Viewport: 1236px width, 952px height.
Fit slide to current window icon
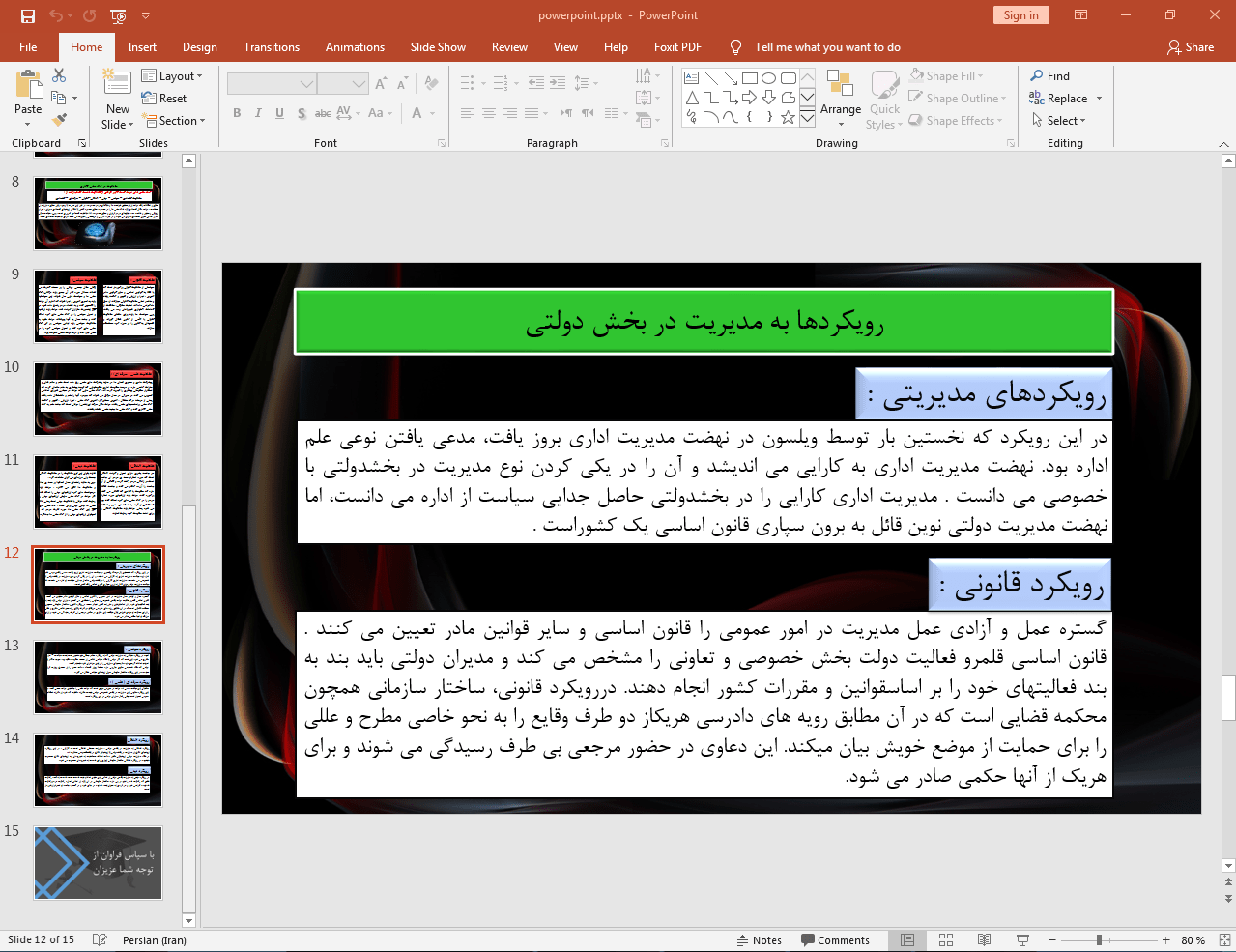[x=1223, y=940]
